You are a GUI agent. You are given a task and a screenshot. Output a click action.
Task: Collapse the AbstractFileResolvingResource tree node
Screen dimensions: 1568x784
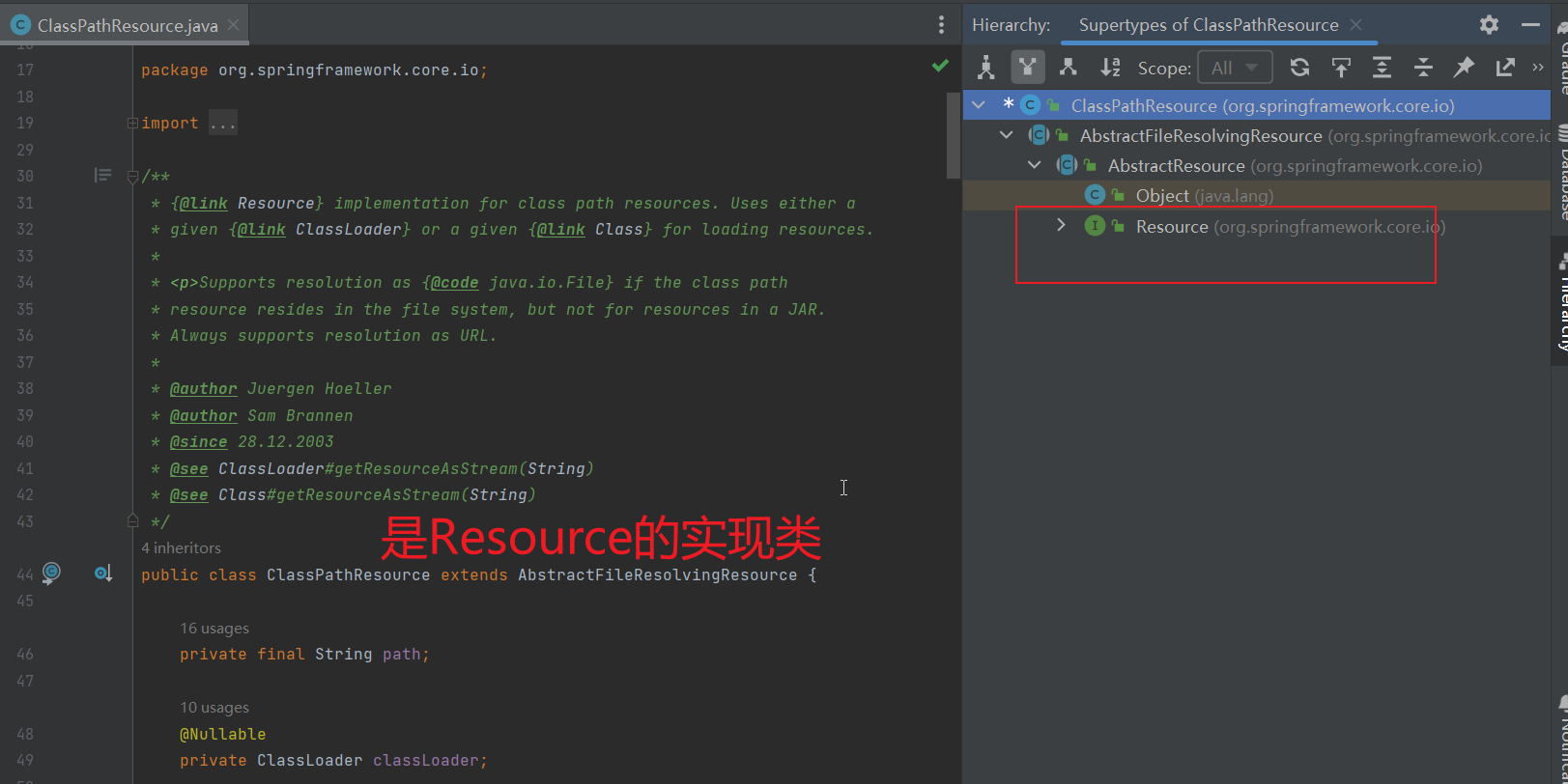click(1007, 135)
